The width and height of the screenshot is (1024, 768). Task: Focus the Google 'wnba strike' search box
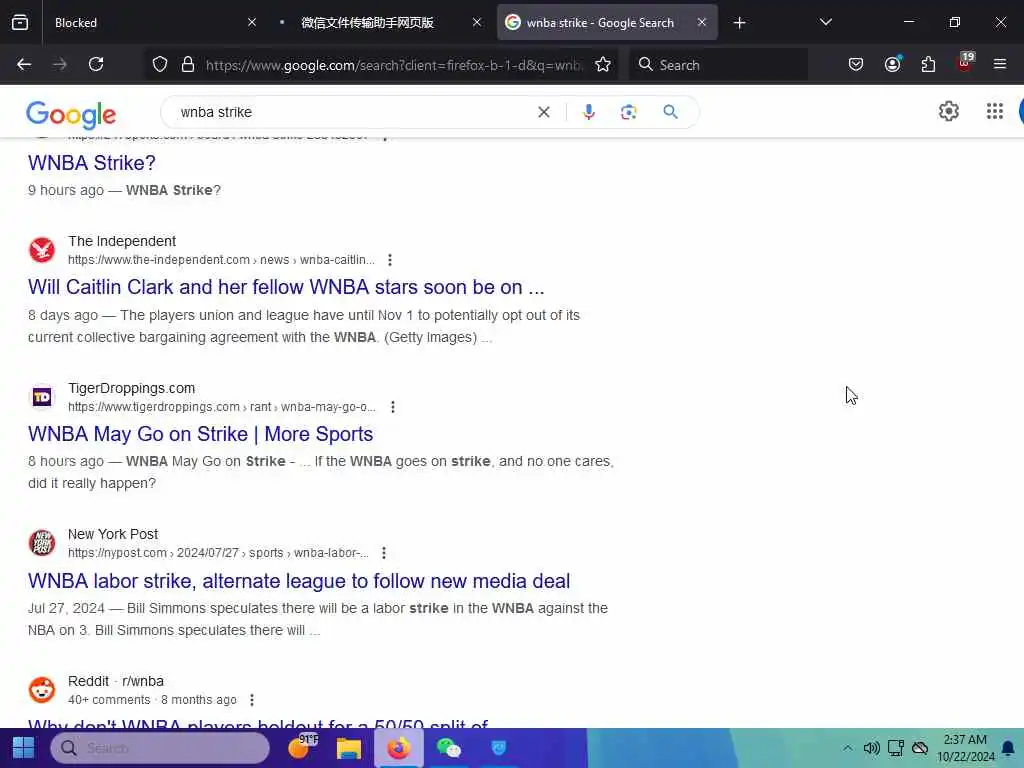(x=353, y=112)
